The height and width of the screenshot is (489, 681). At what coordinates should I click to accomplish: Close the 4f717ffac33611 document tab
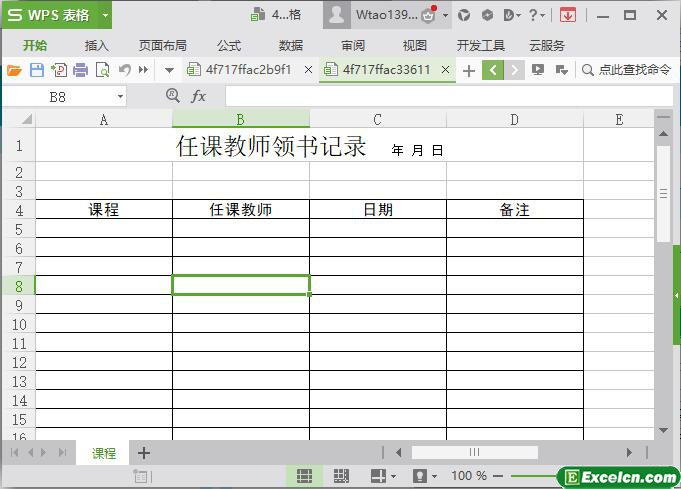pyautogui.click(x=445, y=69)
